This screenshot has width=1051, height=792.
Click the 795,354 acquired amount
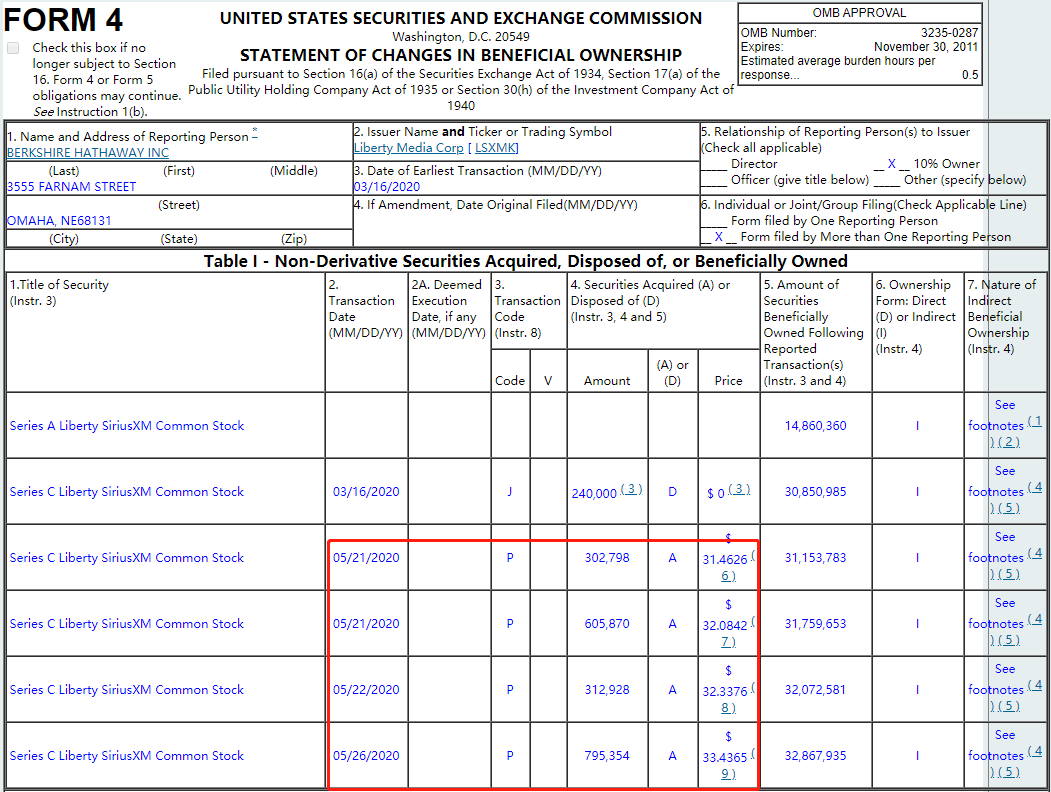[607, 756]
